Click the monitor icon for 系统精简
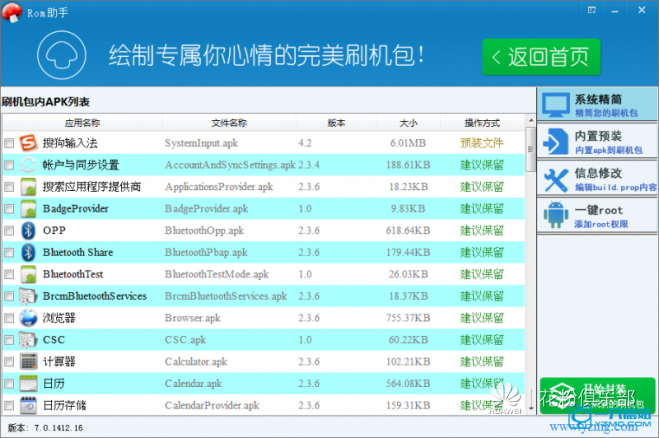659x438 pixels. (556, 105)
